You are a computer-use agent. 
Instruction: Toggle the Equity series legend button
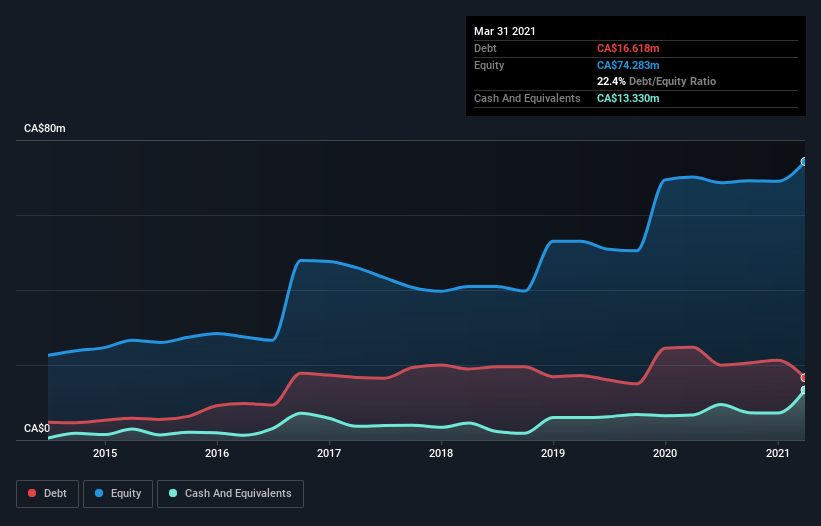click(118, 494)
